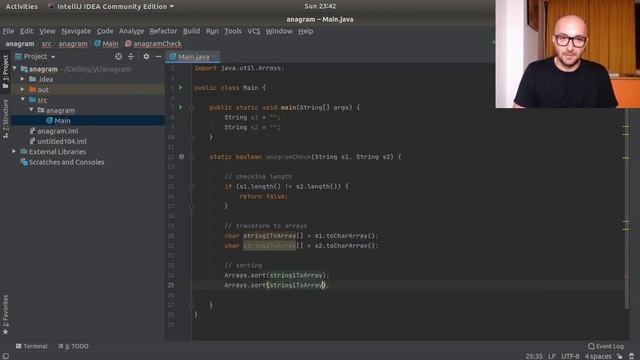
Task: Open the Structure tool window tab
Action: click(5, 119)
